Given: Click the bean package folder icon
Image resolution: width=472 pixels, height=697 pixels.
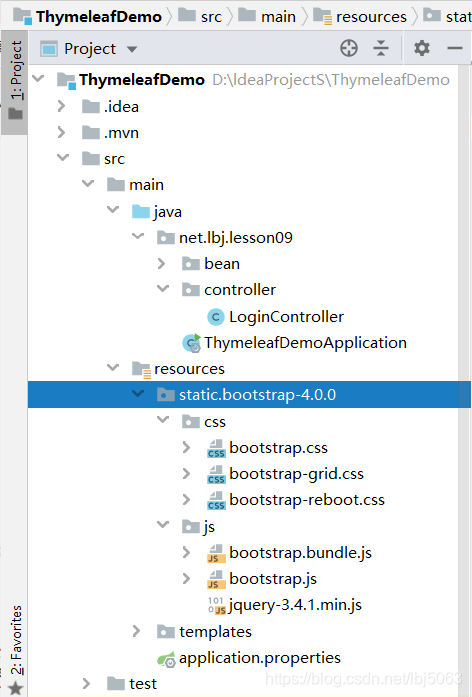Looking at the screenshot, I should click(191, 264).
